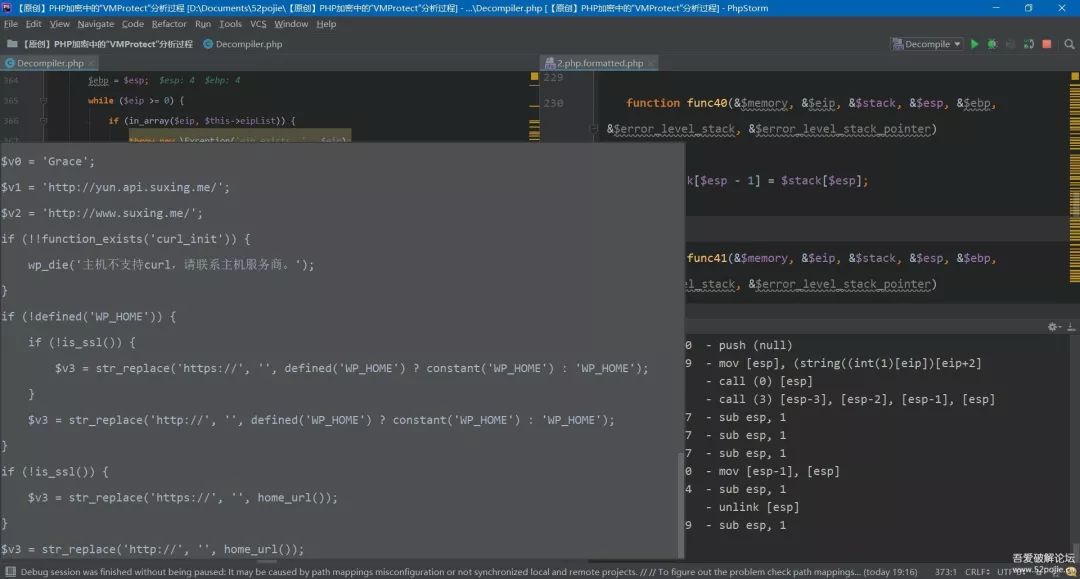The height and width of the screenshot is (579, 1080).
Task: Click the grayed coverage icon in run toolbar
Action: tap(1010, 44)
